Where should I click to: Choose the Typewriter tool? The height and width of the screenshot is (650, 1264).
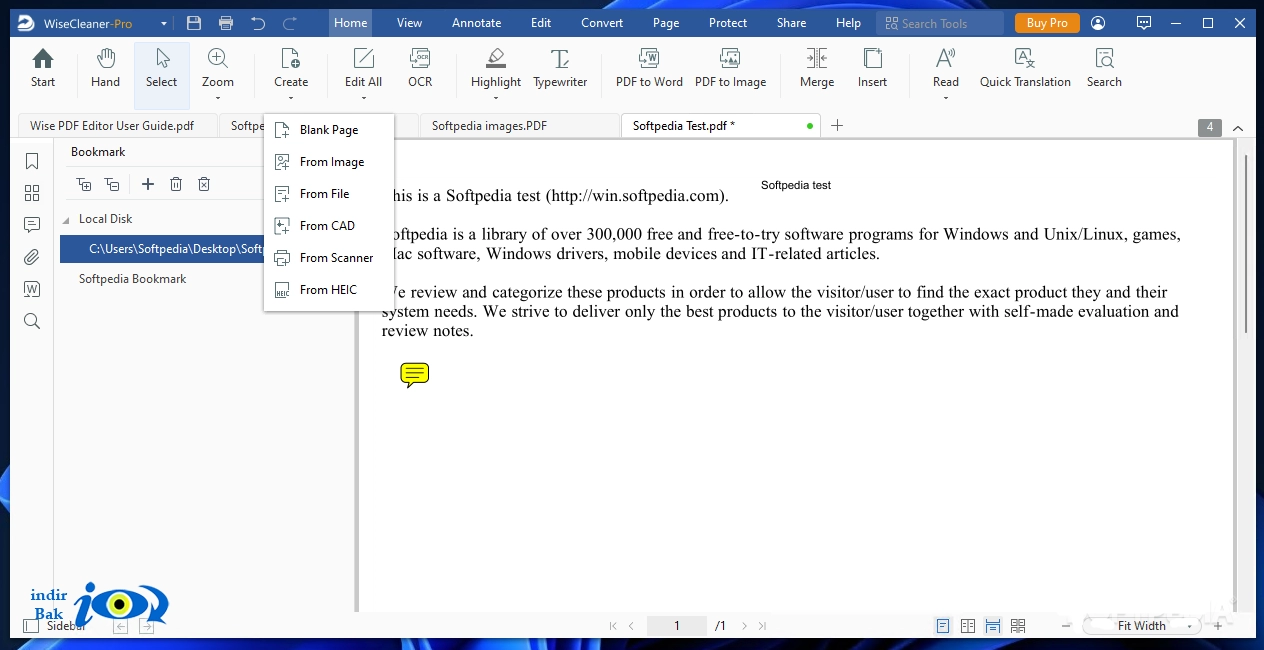560,69
